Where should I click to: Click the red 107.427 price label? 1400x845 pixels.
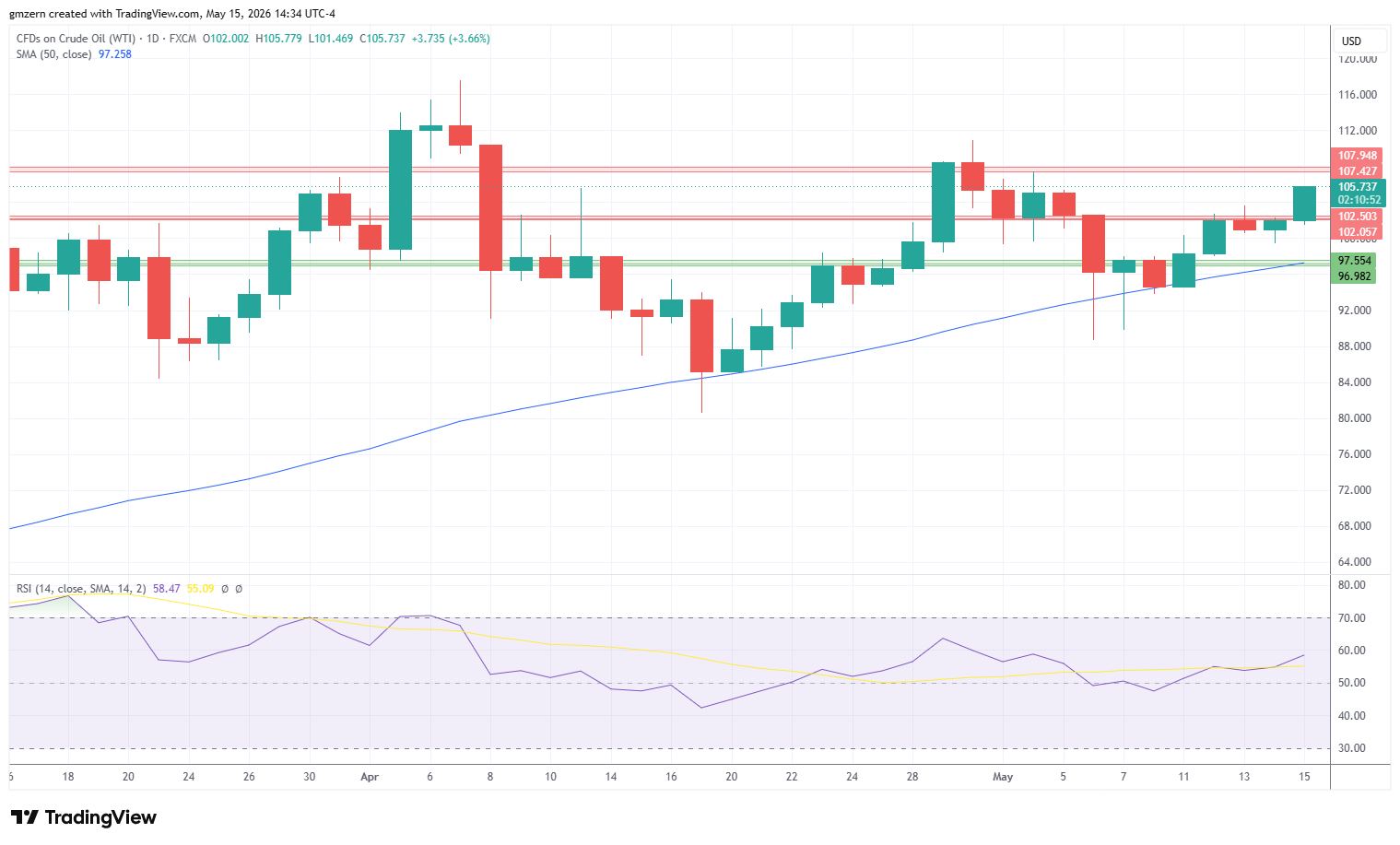click(1357, 171)
